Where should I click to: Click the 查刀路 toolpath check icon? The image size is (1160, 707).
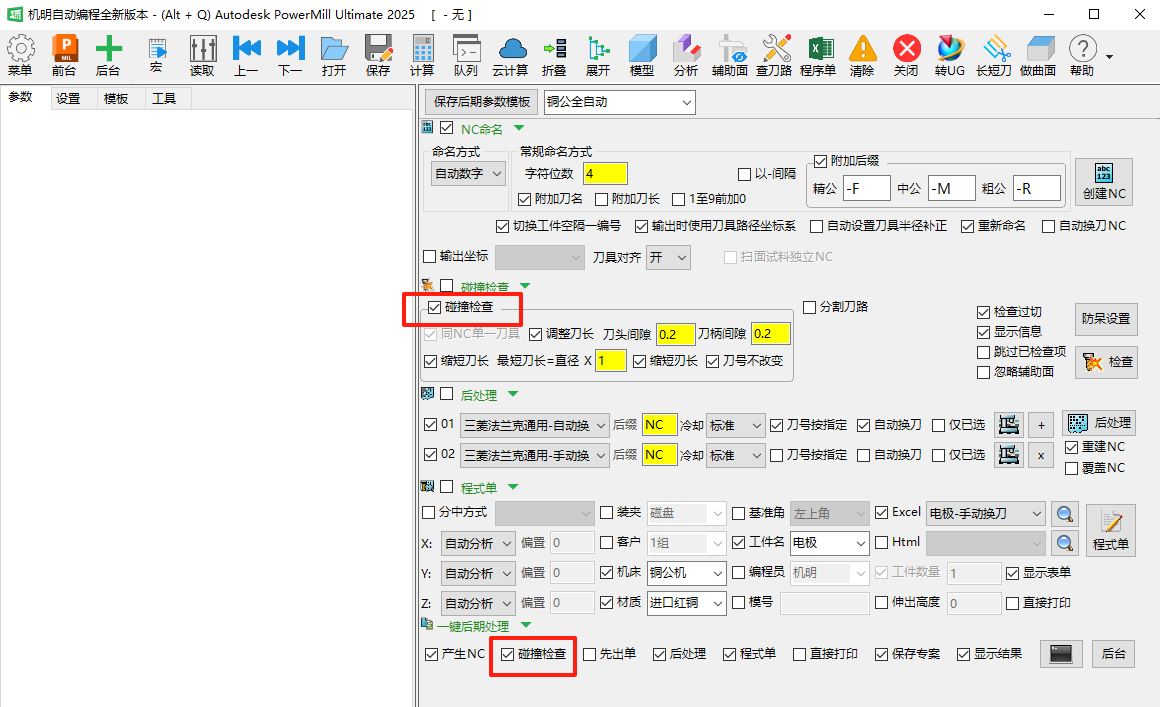pyautogui.click(x=774, y=54)
